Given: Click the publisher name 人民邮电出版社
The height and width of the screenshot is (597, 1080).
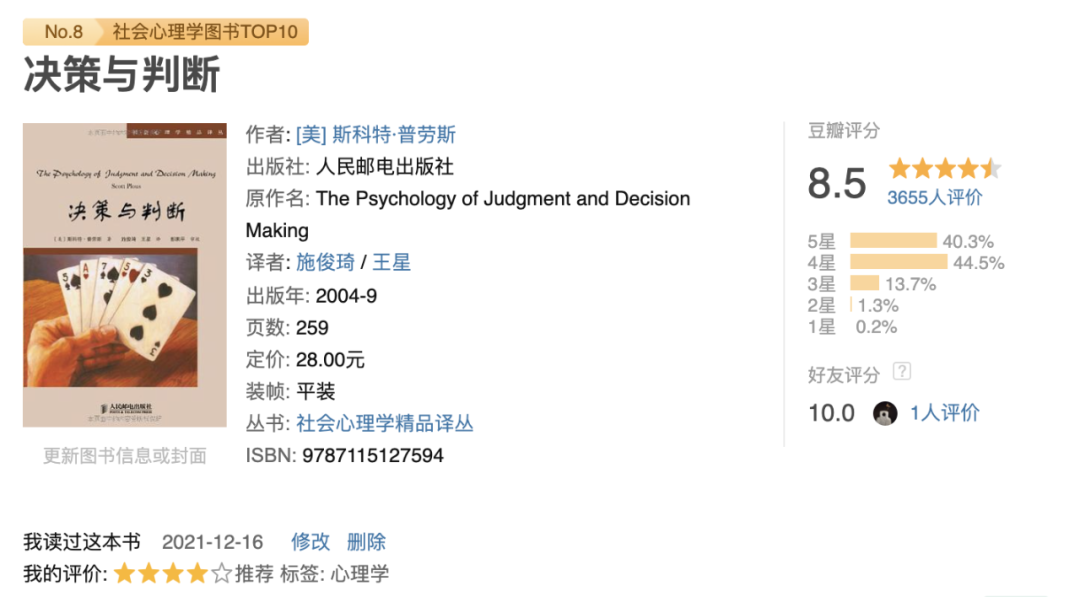Looking at the screenshot, I should (384, 167).
